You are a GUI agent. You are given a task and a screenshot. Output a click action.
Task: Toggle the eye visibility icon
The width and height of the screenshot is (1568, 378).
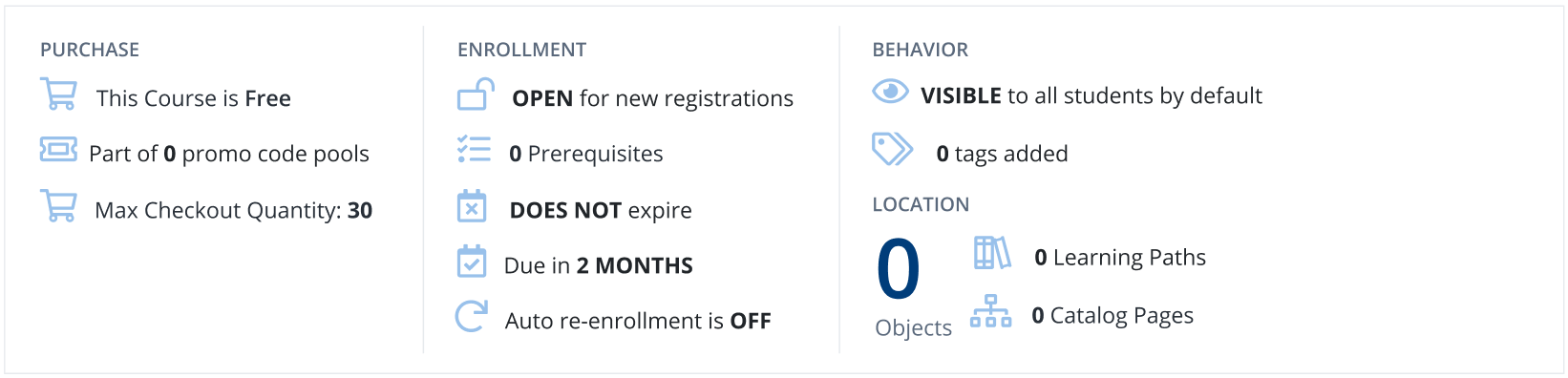[890, 91]
